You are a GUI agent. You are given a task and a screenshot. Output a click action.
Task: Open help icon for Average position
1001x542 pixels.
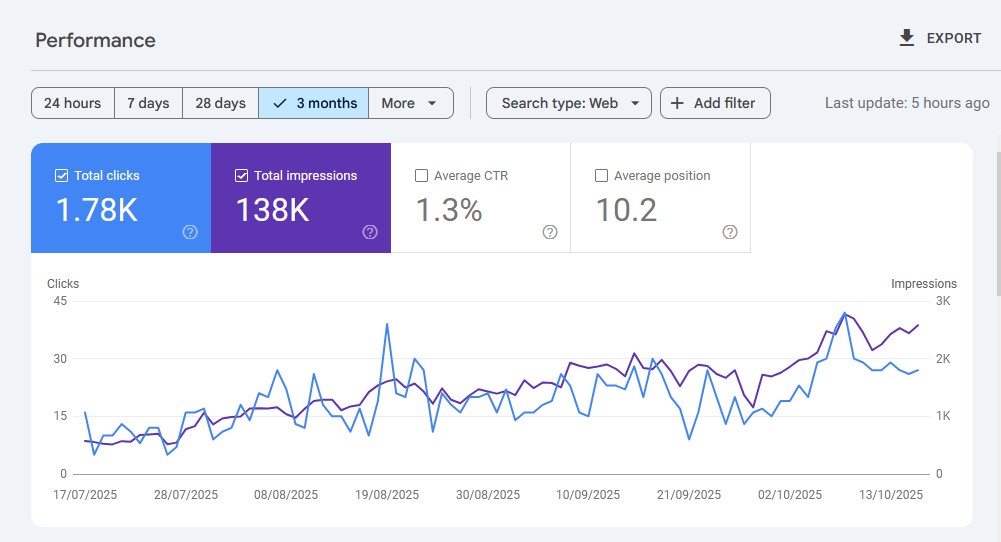pos(730,232)
